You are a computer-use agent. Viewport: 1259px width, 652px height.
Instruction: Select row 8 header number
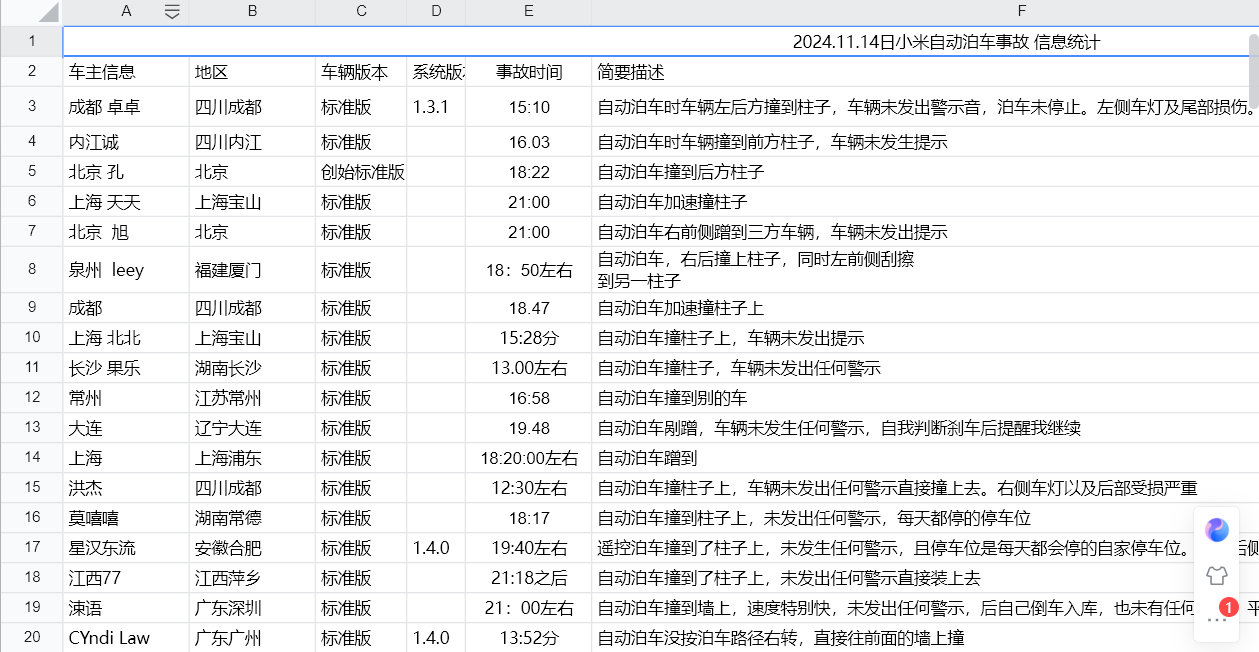(31, 270)
